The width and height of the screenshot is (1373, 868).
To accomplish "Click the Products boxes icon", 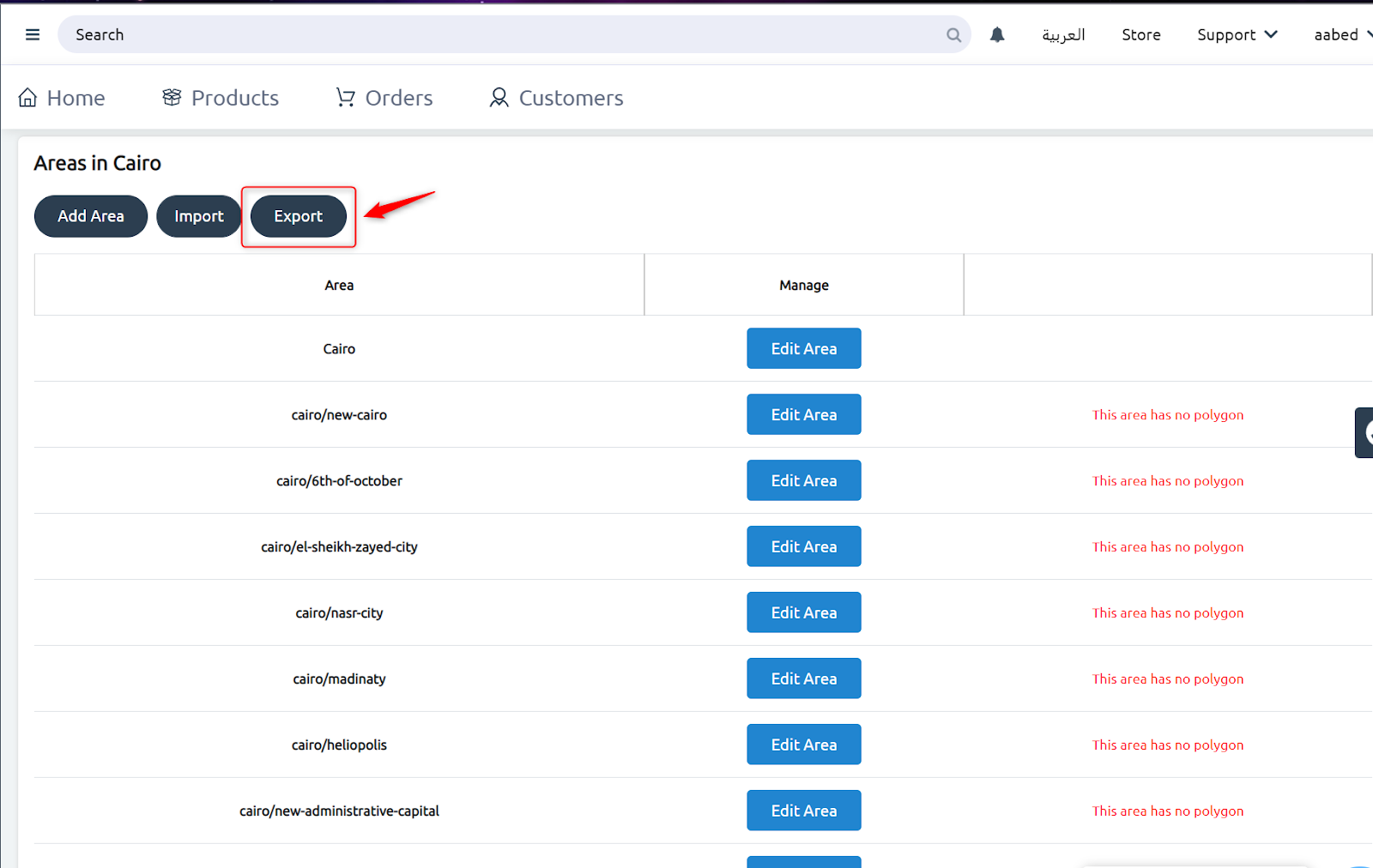I will tap(172, 98).
